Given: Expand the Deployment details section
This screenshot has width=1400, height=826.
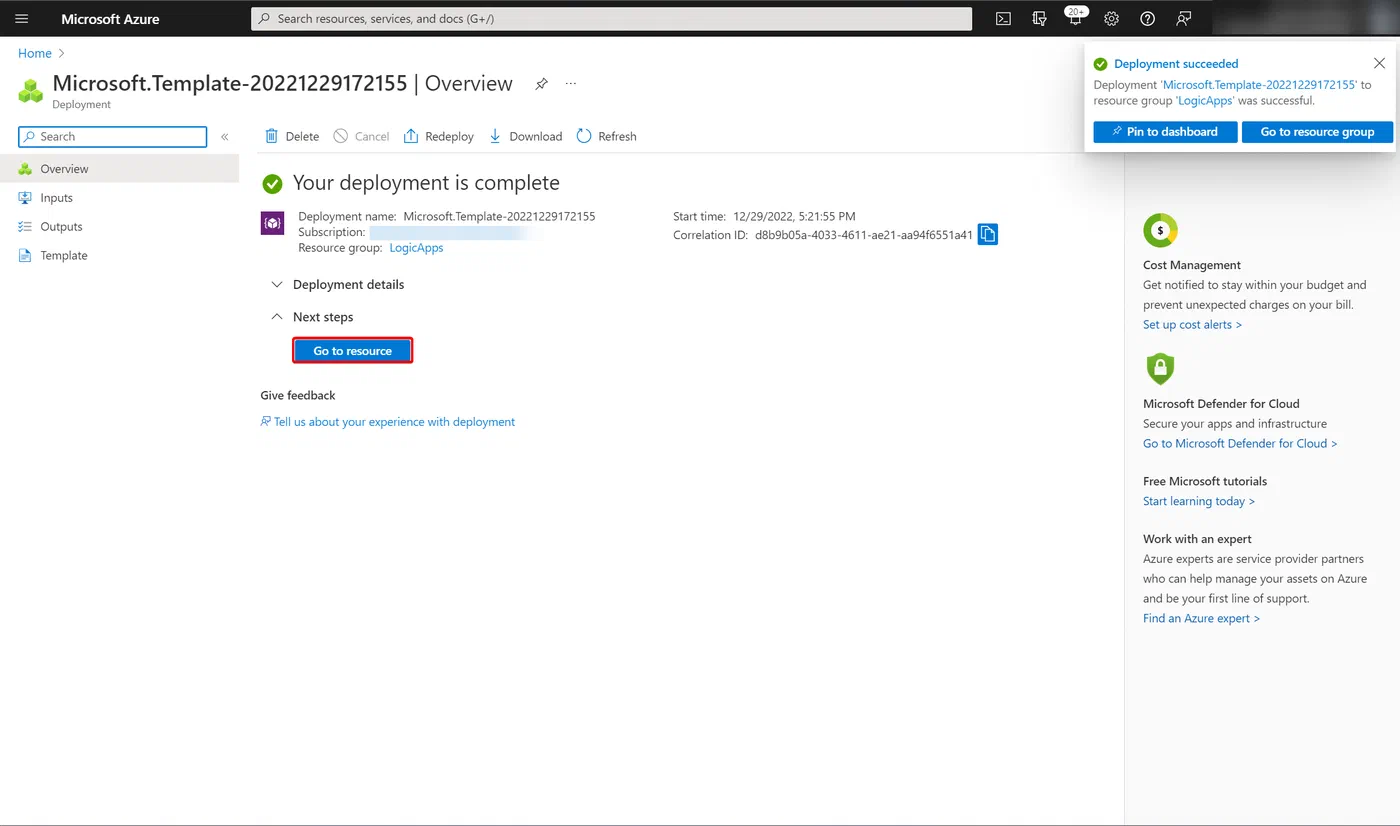Looking at the screenshot, I should coord(338,285).
